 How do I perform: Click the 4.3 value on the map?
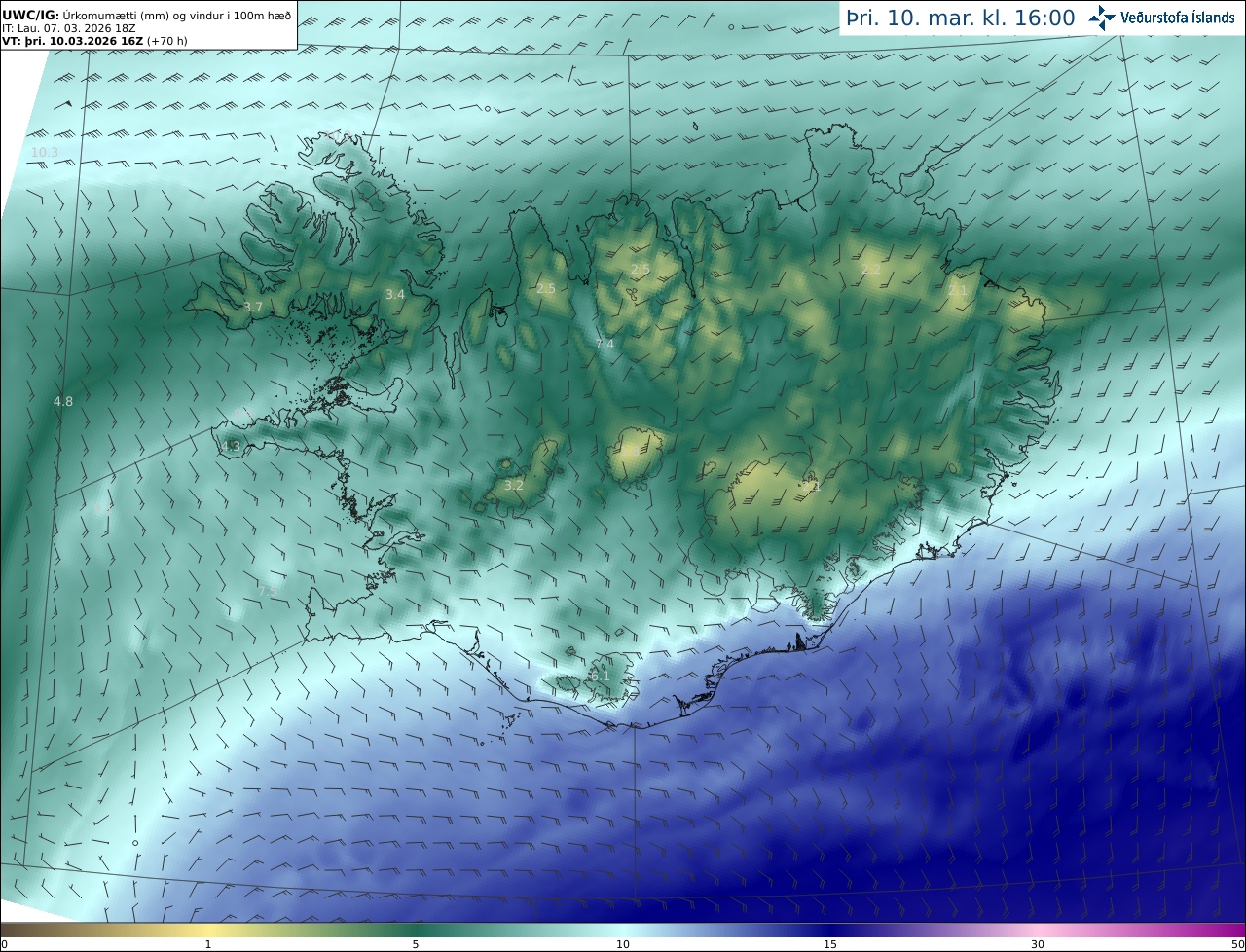[x=231, y=447]
